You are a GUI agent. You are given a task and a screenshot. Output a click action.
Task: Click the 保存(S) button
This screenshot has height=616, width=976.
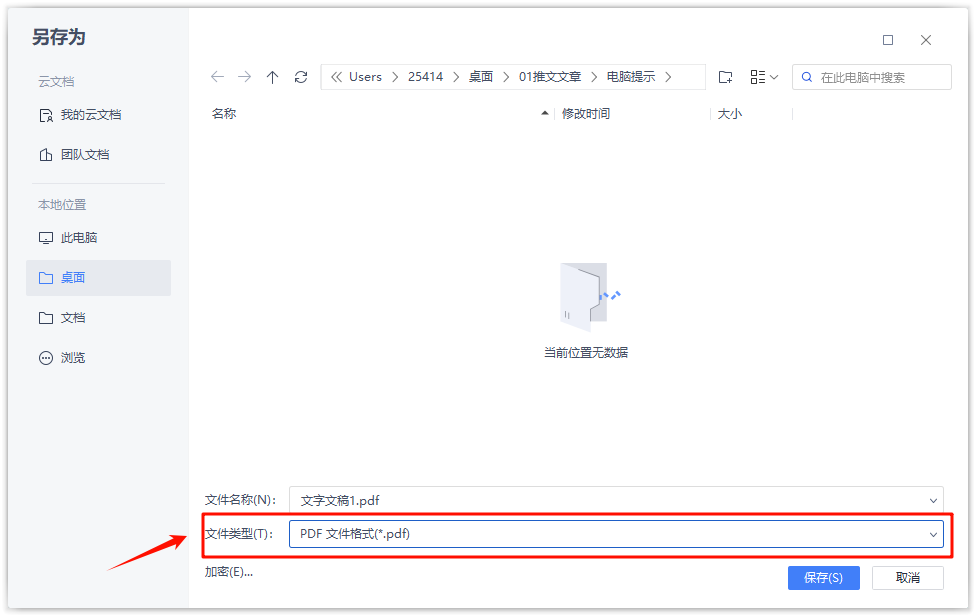click(824, 578)
